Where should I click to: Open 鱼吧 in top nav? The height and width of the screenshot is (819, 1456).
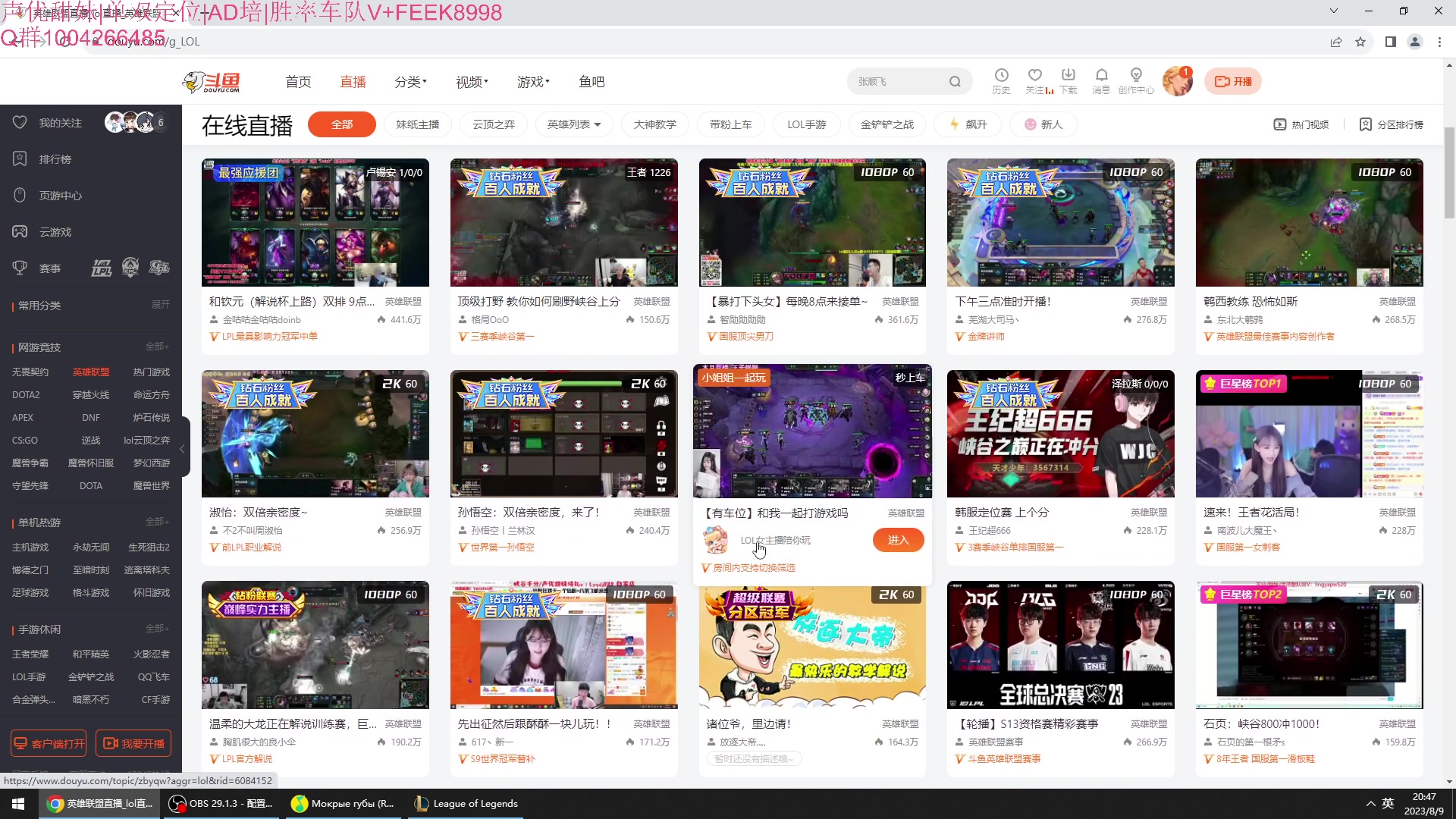(x=591, y=82)
